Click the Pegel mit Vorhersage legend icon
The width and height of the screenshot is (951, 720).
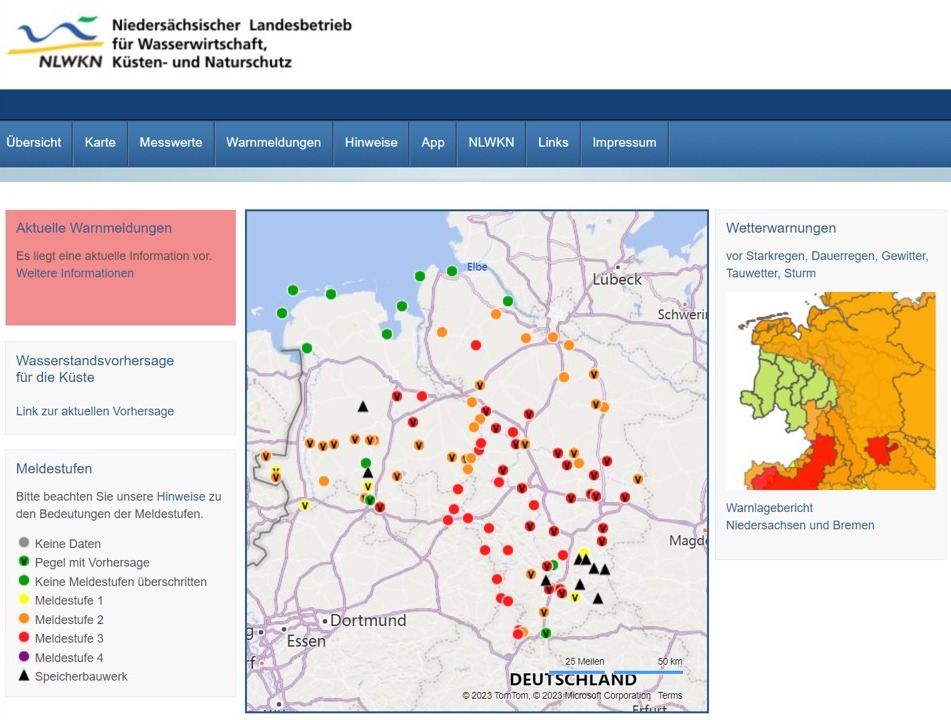(24, 562)
